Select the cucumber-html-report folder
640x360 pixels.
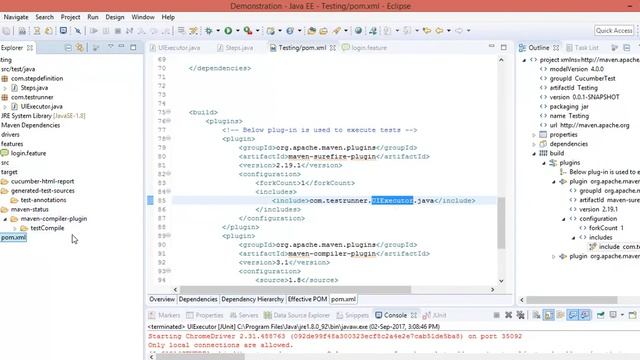point(42,181)
